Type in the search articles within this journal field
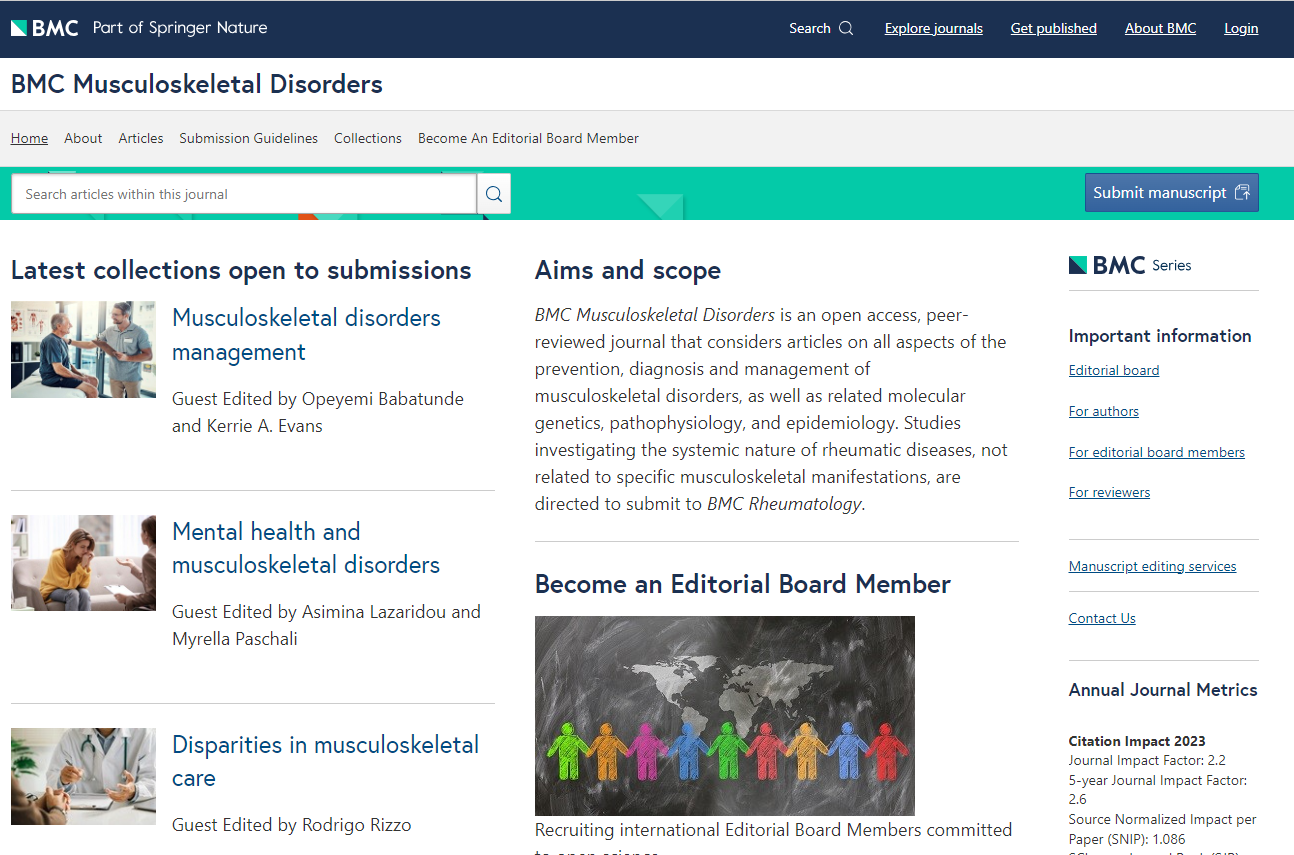This screenshot has height=855, width=1294. pos(243,194)
